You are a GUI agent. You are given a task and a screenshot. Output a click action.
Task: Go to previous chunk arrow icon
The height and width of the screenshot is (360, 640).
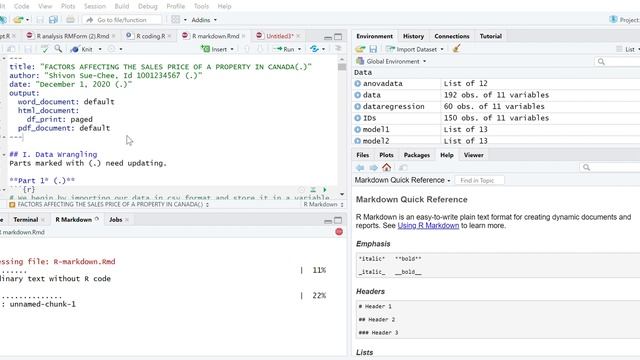point(247,49)
